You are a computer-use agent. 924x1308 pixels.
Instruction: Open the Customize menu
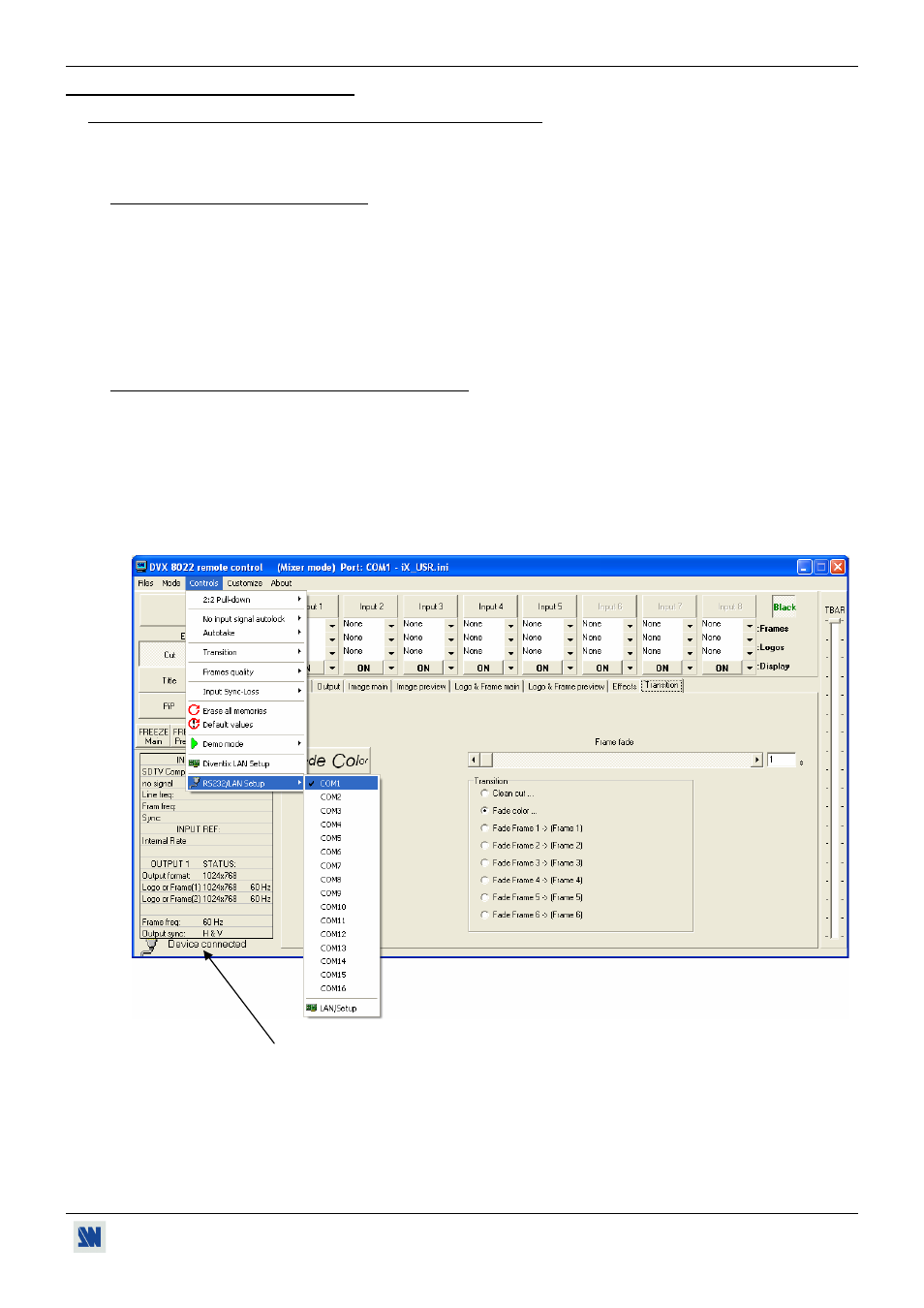pyautogui.click(x=245, y=583)
